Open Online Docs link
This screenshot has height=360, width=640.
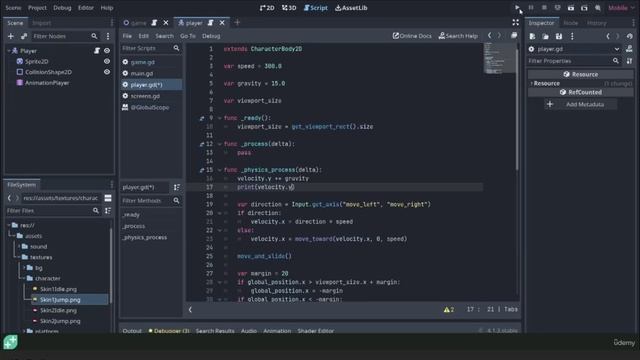[x=412, y=36]
